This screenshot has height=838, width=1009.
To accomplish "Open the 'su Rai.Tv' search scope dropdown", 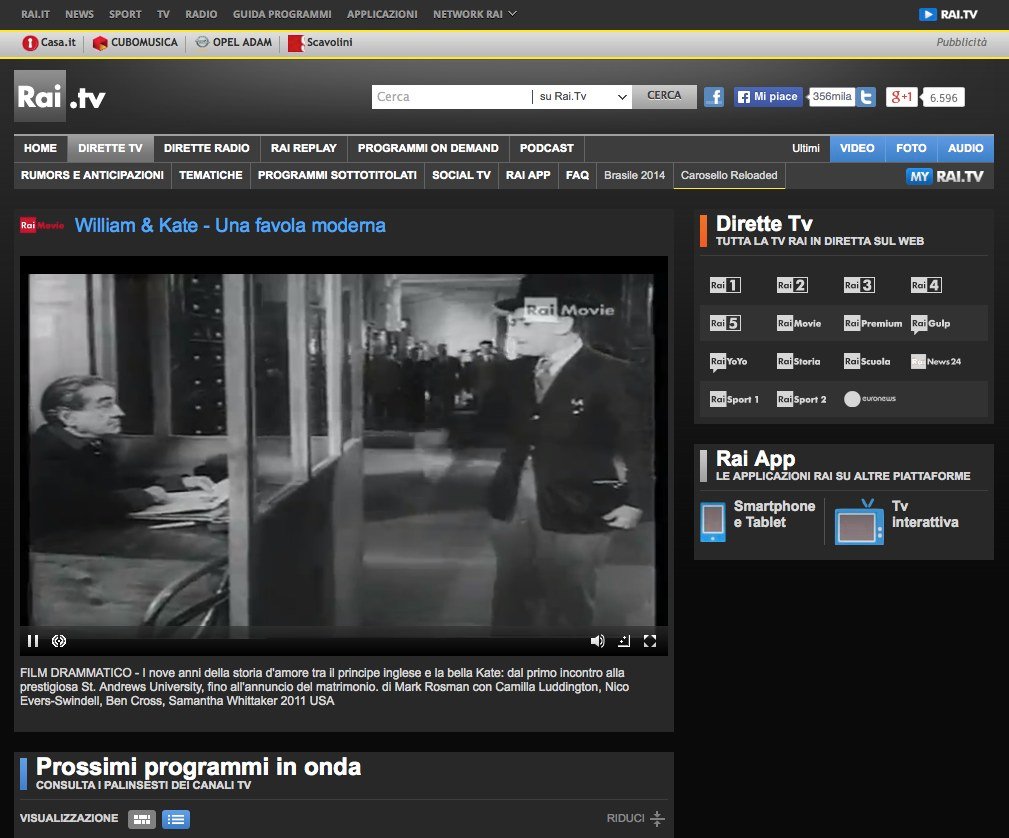I will pos(582,97).
